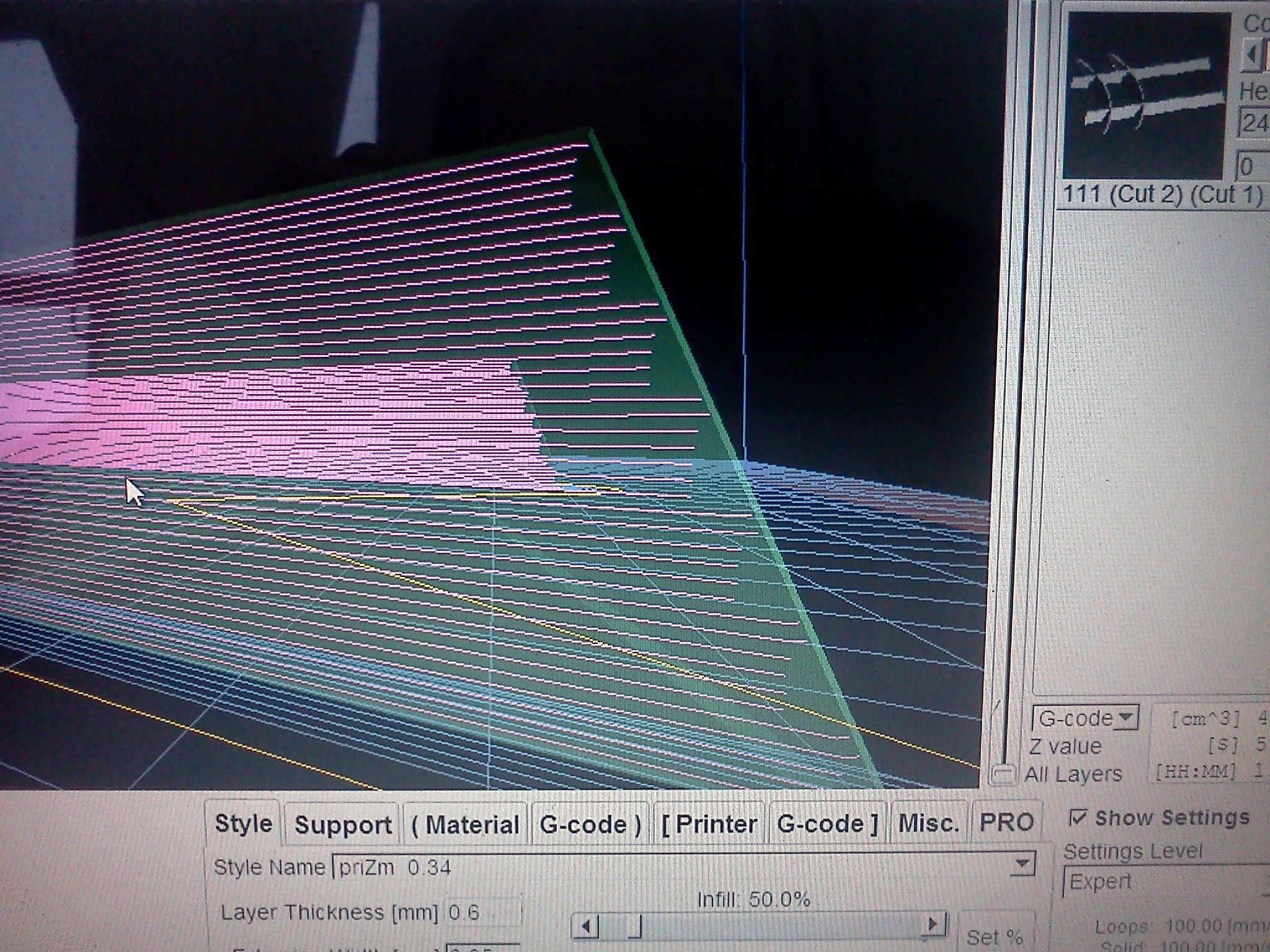Click the infill slider left arrow
The image size is (1270, 952).
point(585,927)
